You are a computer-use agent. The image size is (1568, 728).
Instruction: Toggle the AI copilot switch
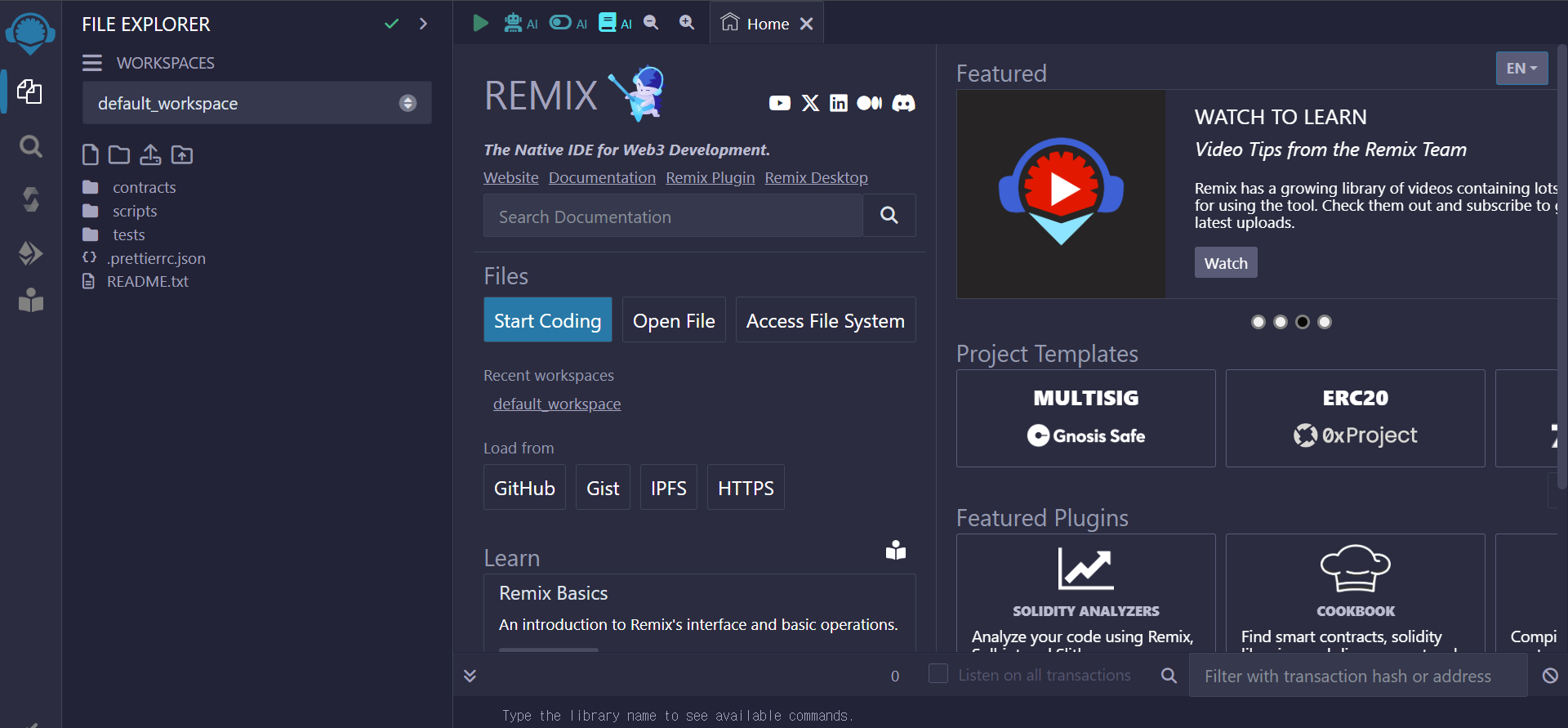tap(560, 23)
